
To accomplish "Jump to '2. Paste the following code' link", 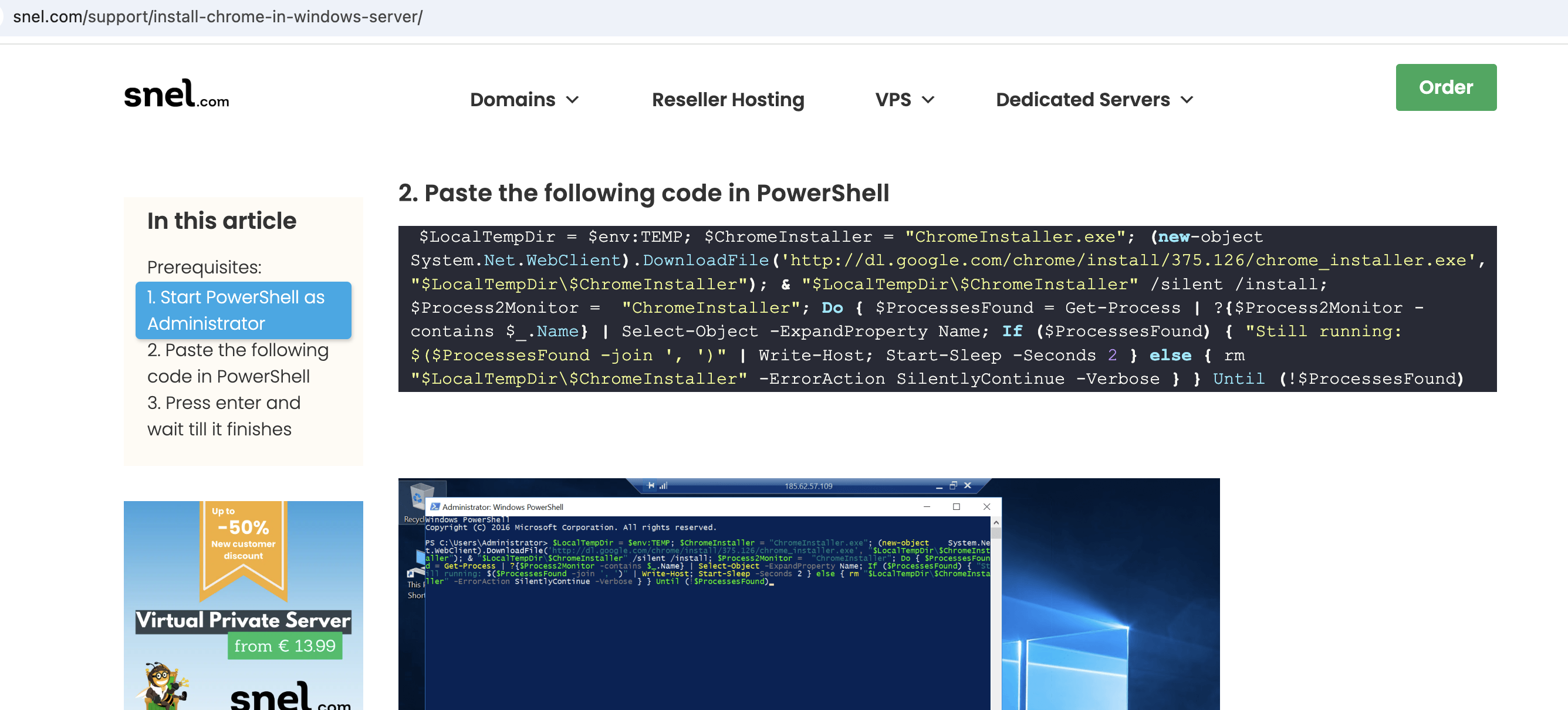I will [x=238, y=363].
